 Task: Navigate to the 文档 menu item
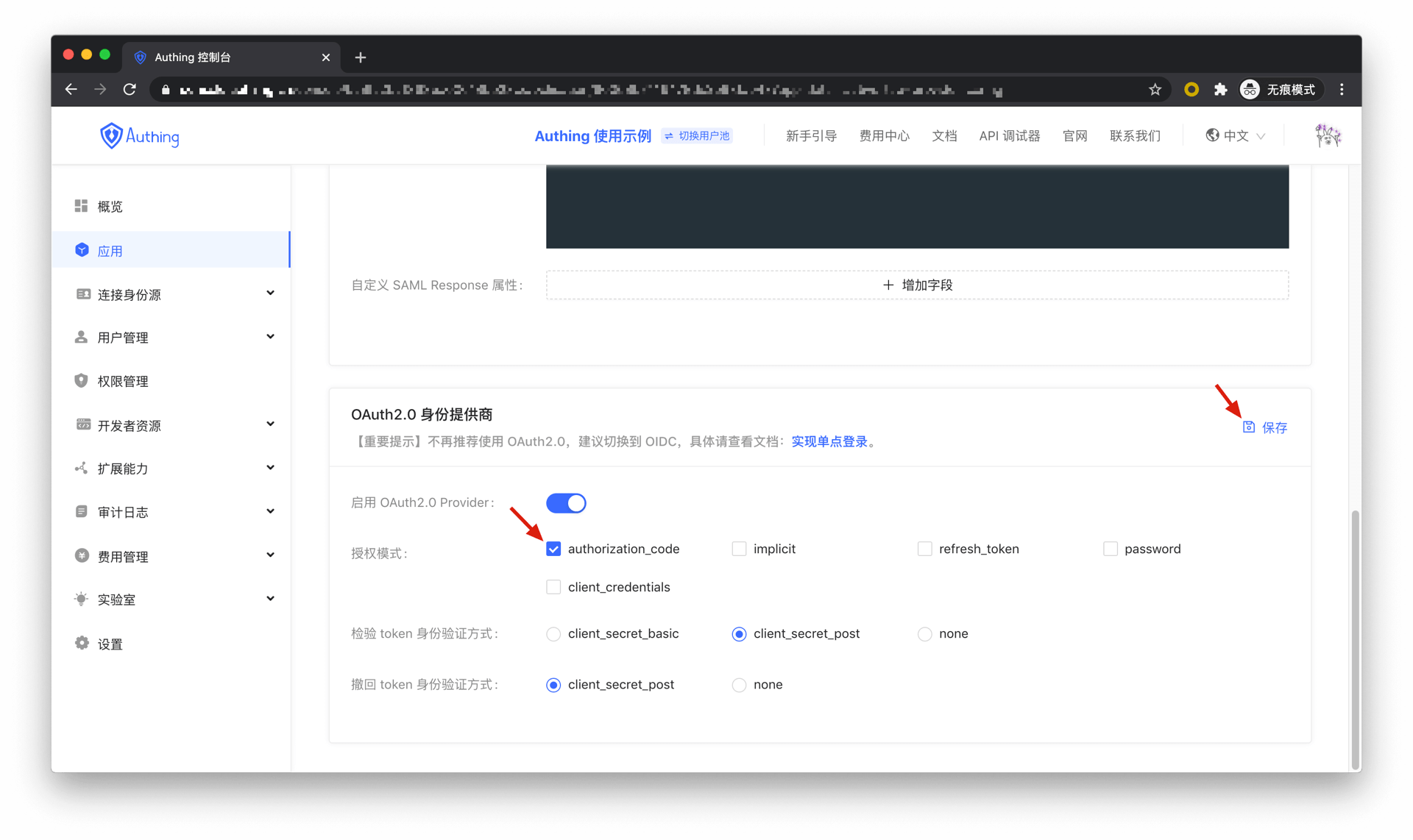(x=944, y=135)
